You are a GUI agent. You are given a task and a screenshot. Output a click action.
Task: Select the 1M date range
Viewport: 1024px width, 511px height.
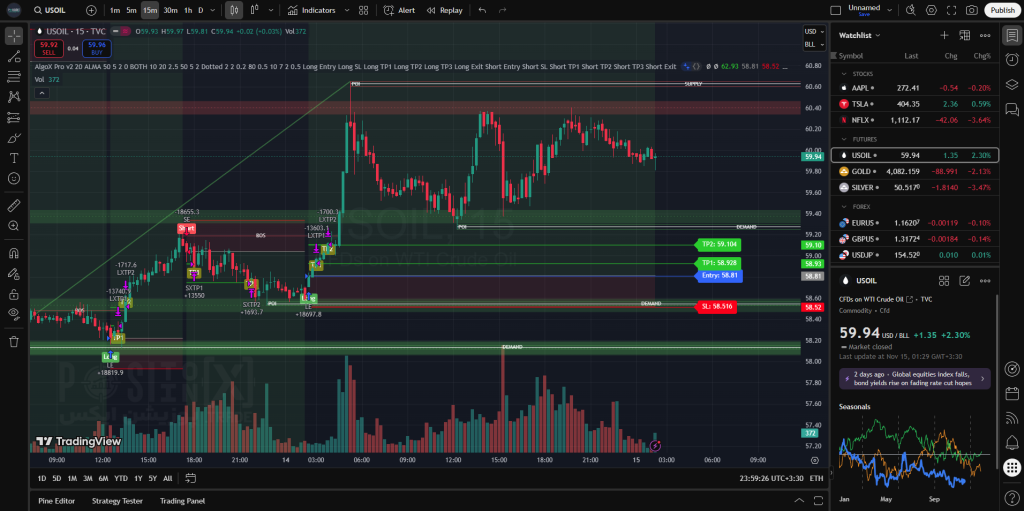(x=72, y=478)
